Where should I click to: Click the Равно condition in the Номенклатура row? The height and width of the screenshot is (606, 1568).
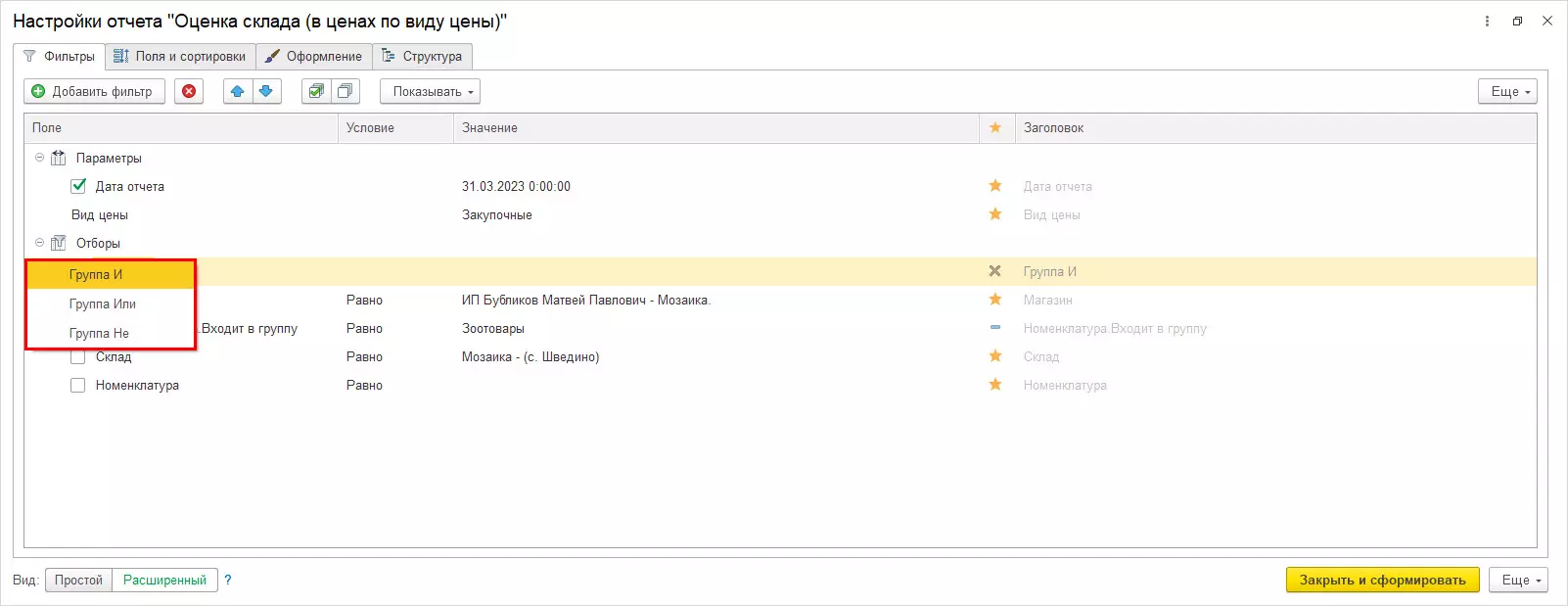(x=364, y=385)
